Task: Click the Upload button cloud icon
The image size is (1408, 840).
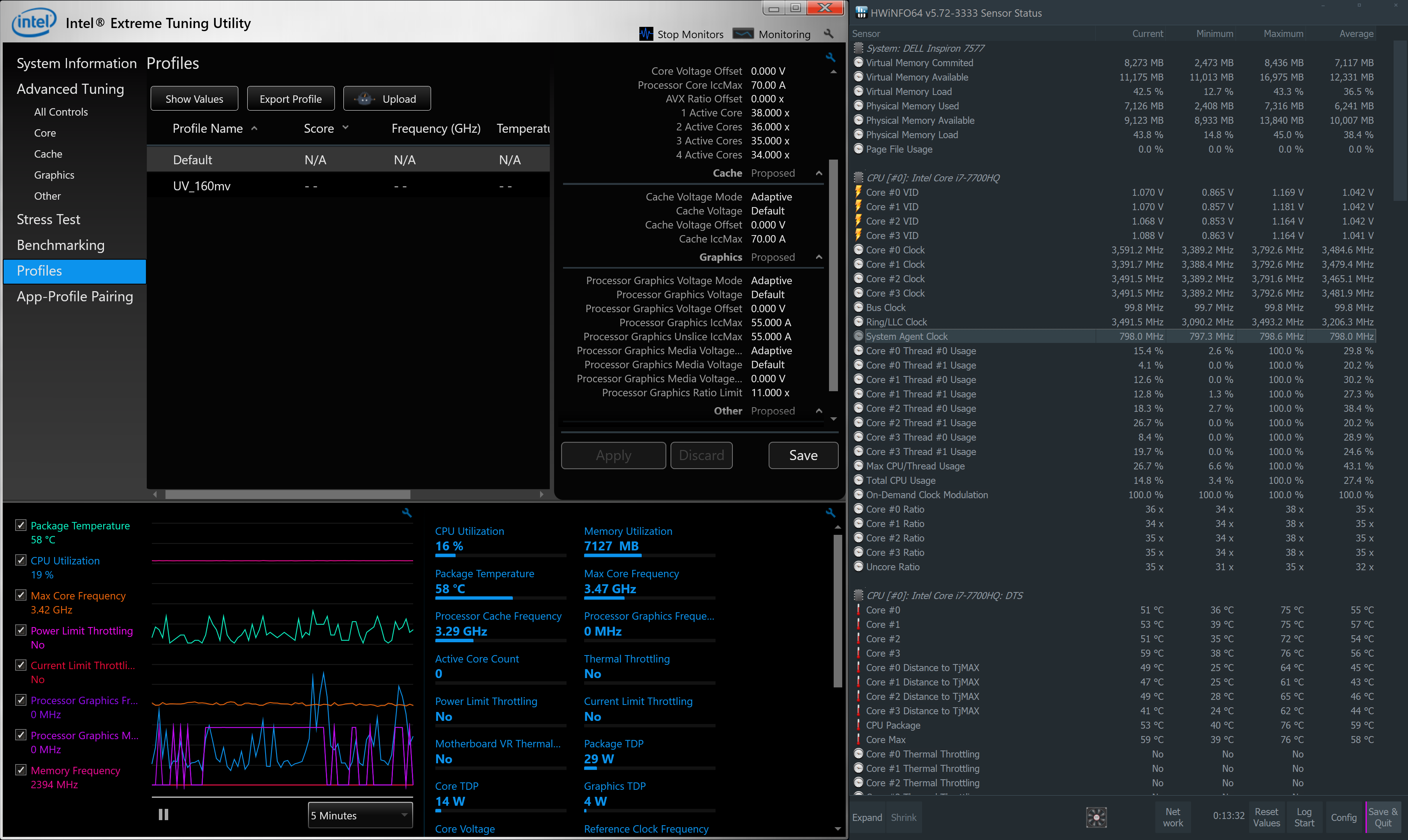Action: 365,98
